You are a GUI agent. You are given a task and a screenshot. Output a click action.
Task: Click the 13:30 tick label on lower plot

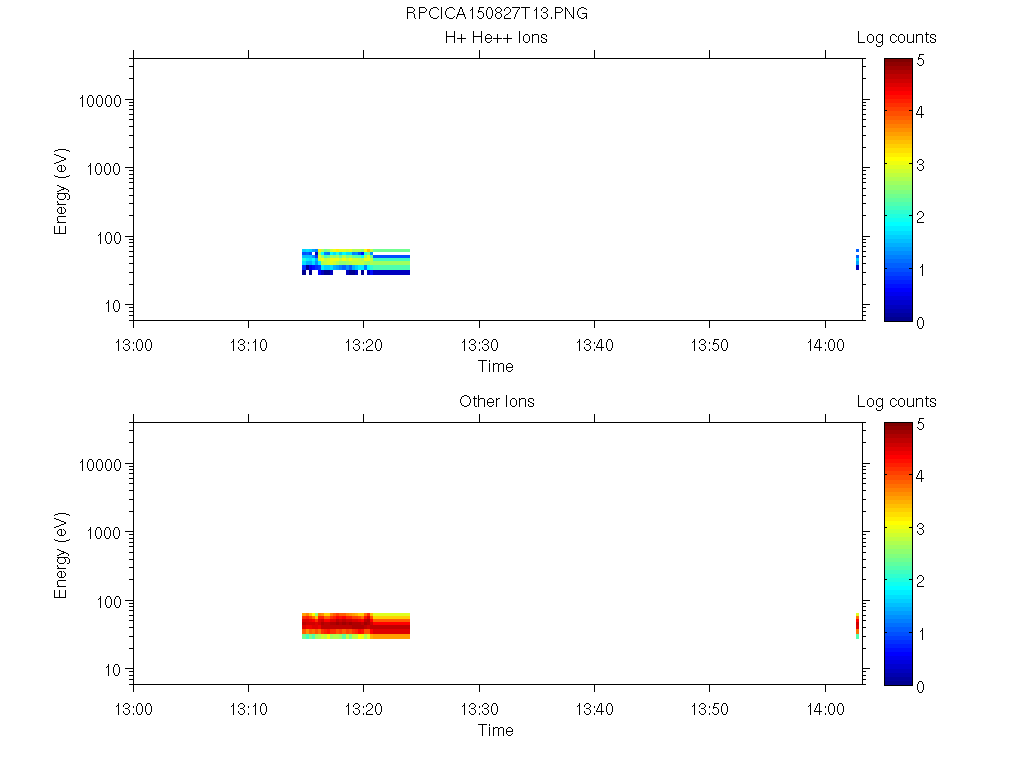479,709
